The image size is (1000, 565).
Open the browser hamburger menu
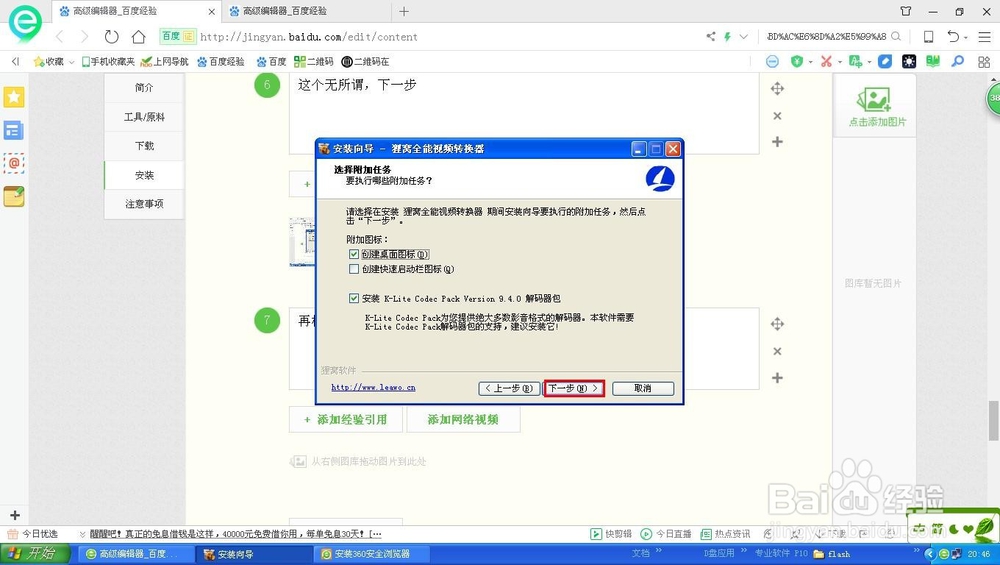(x=984, y=36)
